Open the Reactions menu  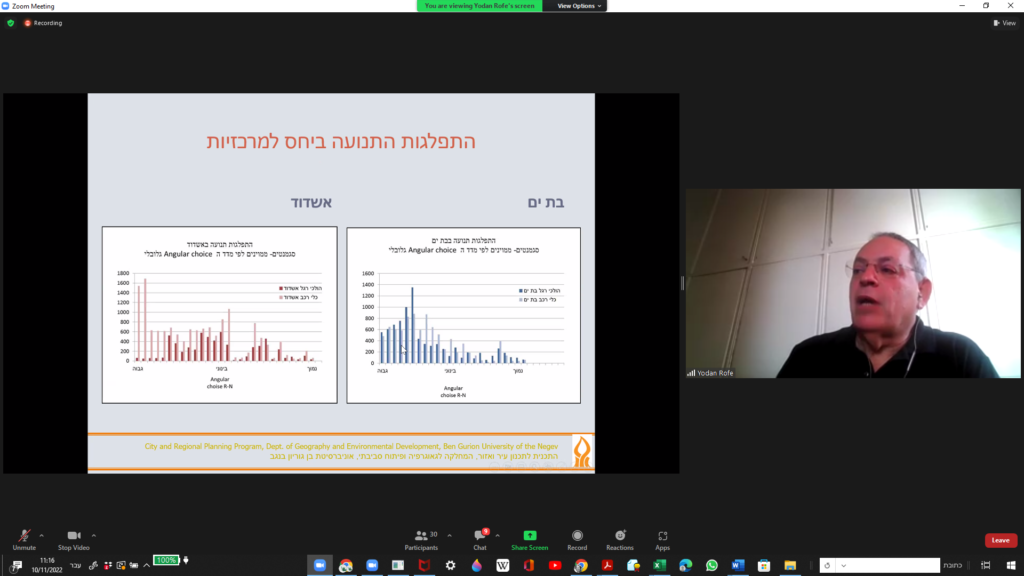(x=620, y=538)
